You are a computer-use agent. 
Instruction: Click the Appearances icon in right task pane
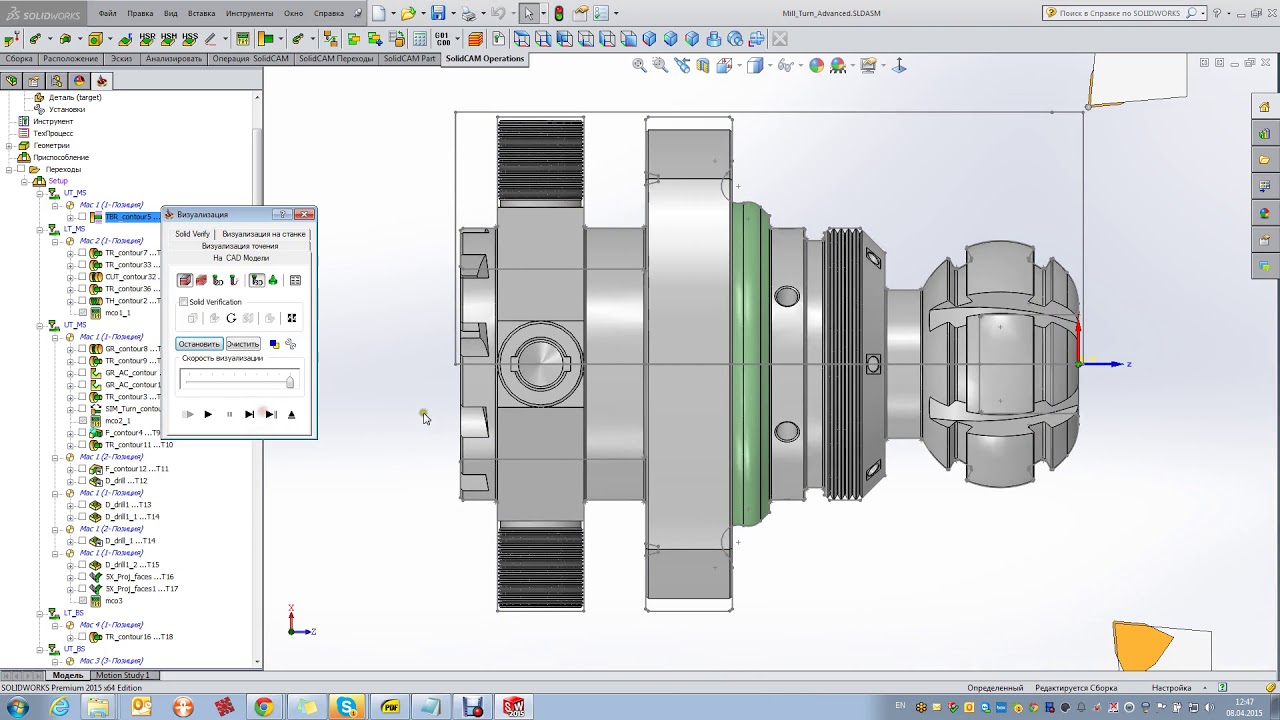(1265, 213)
